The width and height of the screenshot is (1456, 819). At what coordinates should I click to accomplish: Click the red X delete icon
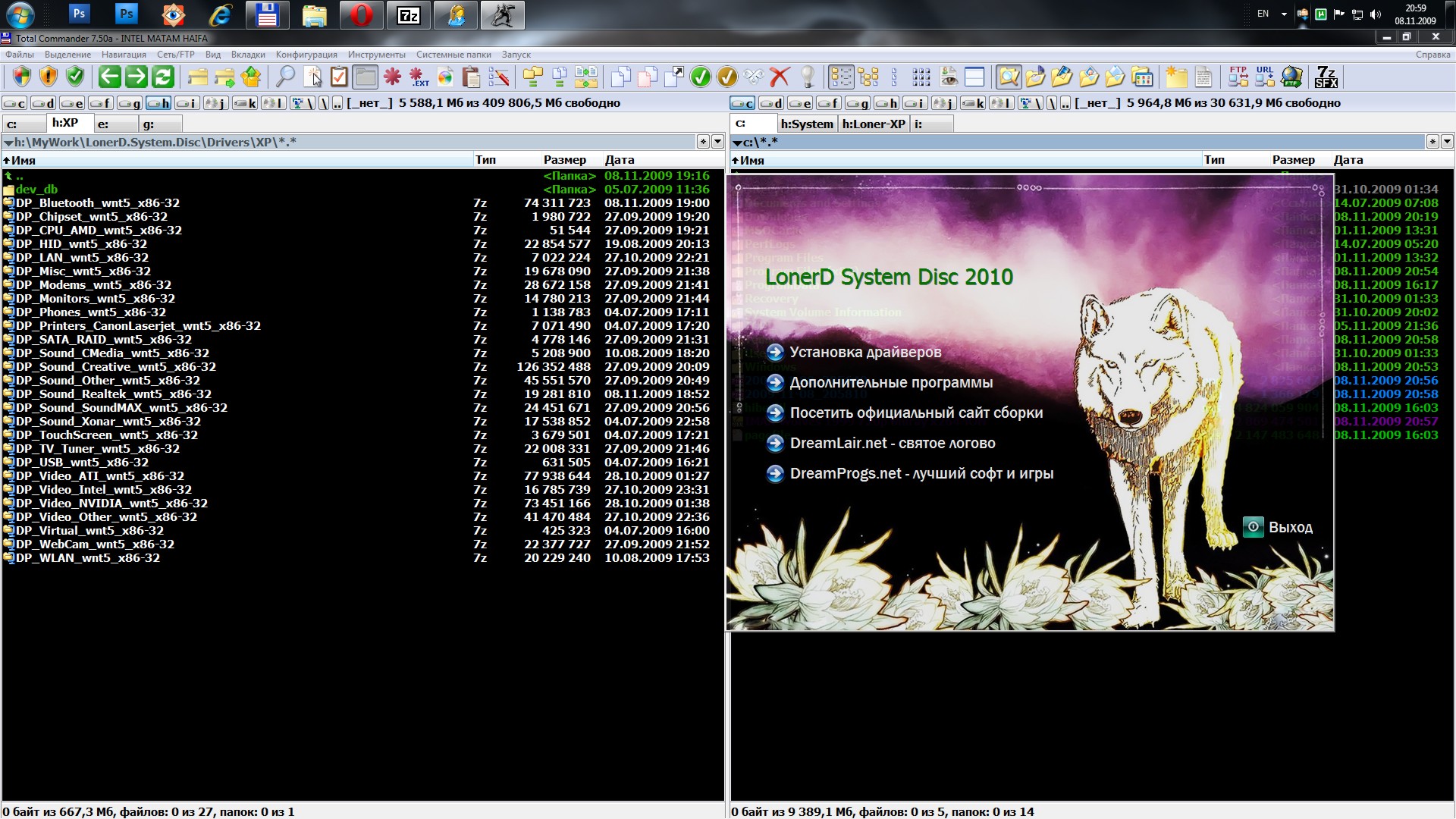[x=779, y=77]
